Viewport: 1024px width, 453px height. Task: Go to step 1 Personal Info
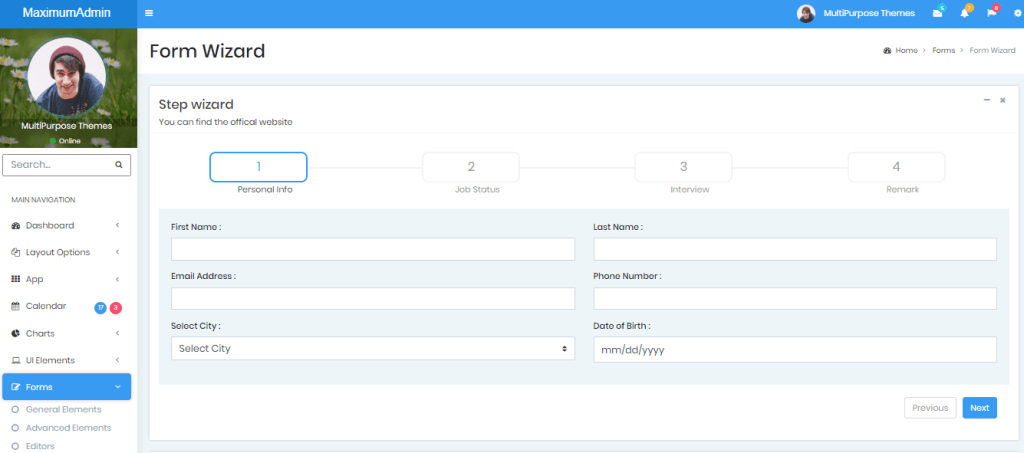pyautogui.click(x=259, y=167)
